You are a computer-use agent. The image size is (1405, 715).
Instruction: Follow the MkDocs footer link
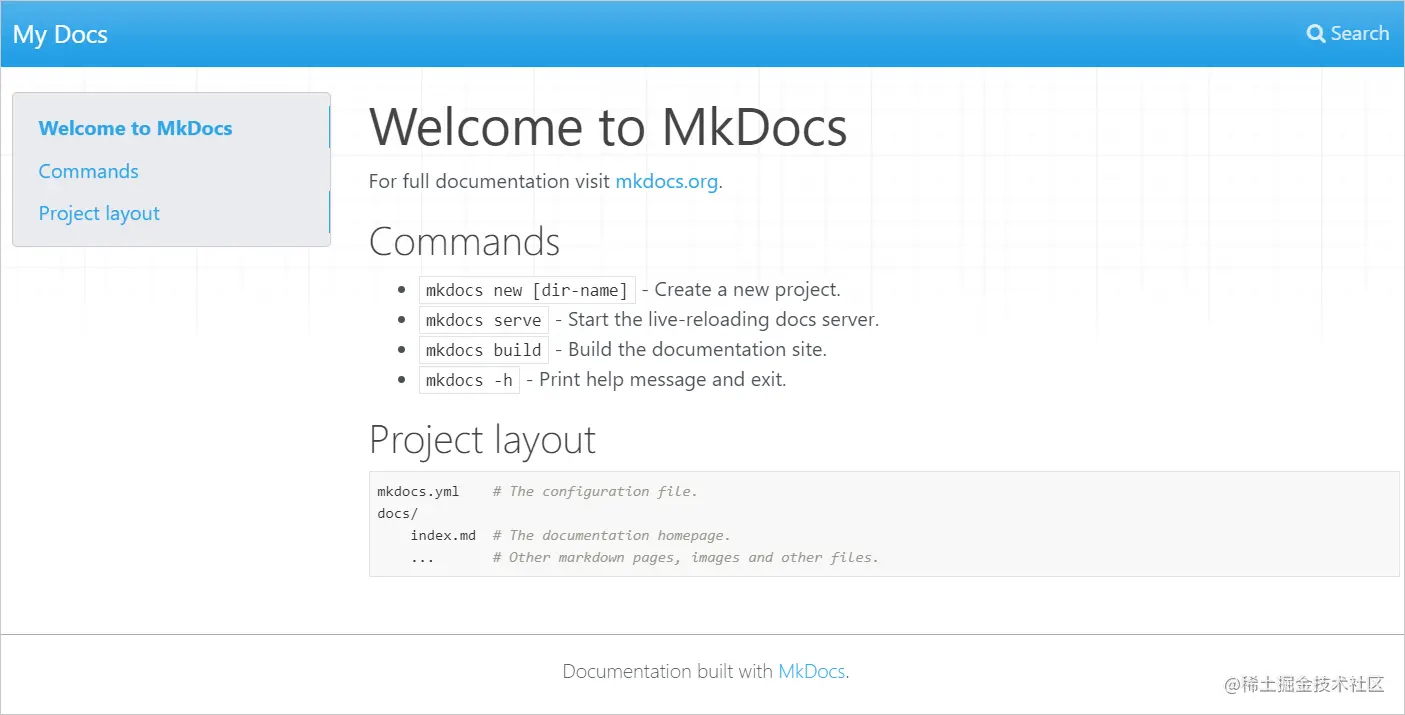pos(811,671)
